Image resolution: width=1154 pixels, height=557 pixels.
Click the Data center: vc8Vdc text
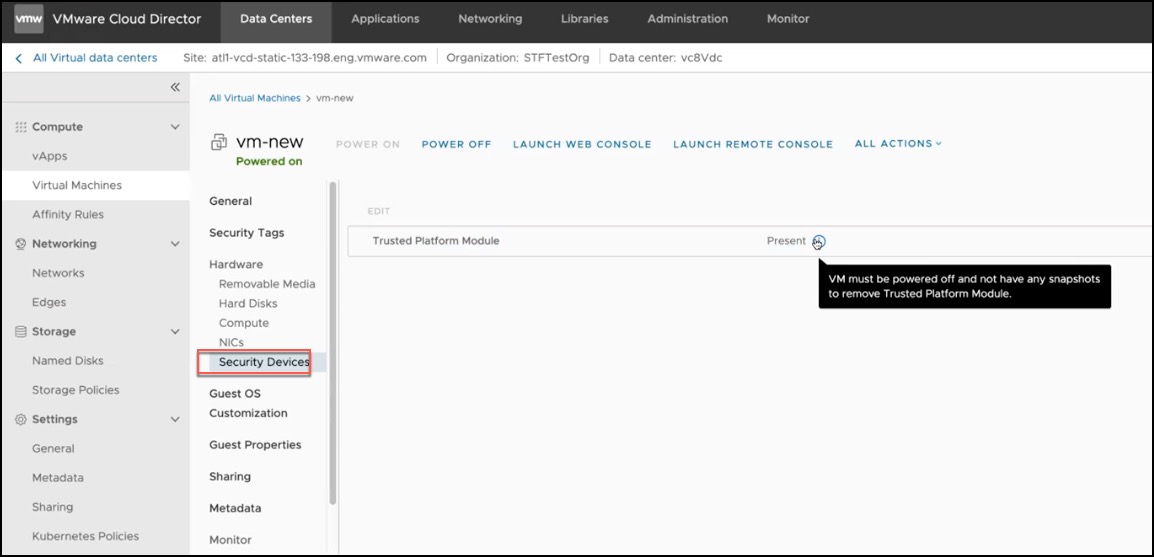(666, 58)
